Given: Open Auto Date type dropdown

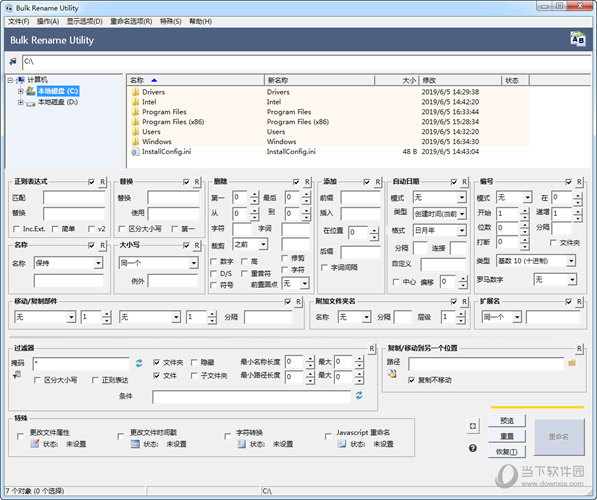Looking at the screenshot, I should (x=440, y=214).
